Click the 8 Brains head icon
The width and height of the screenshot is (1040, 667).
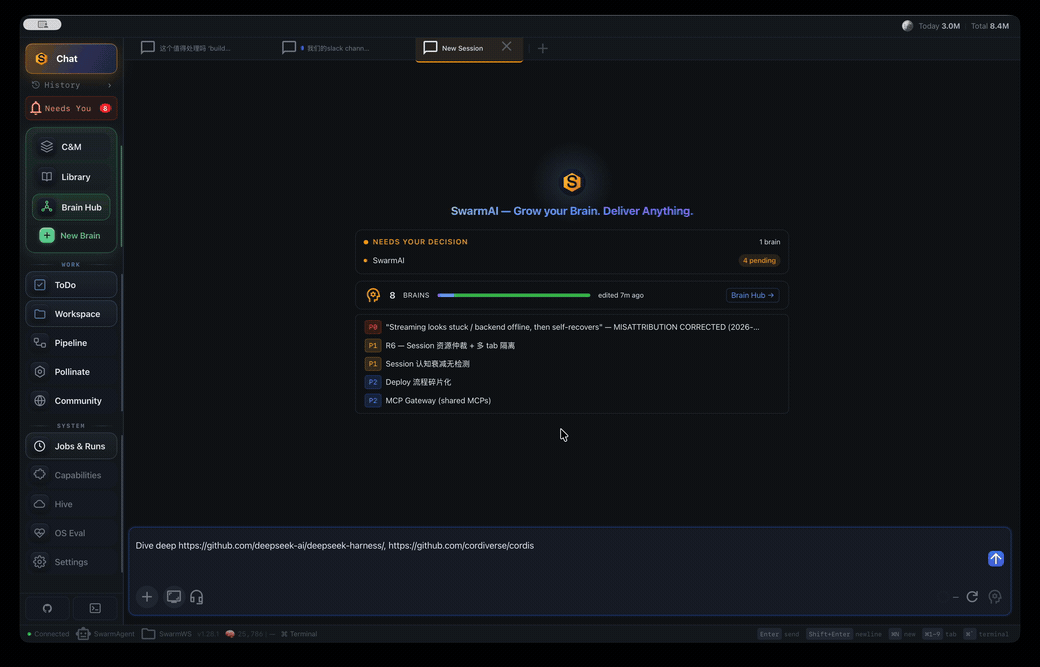[x=373, y=295]
